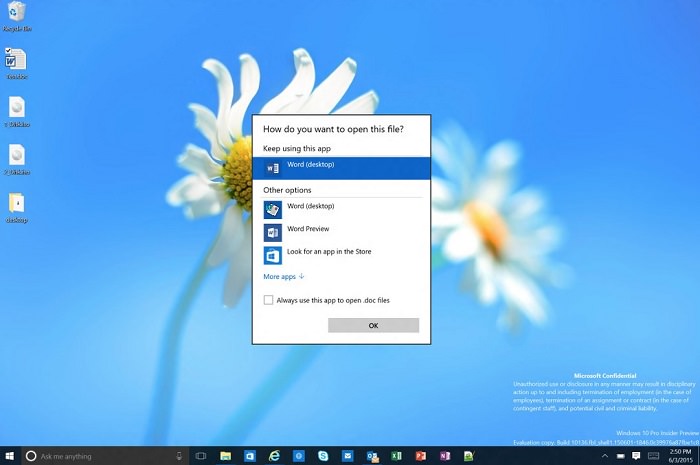Viewport: 700px width, 465px height.
Task: Show hidden system tray icons chevron
Action: click(604, 456)
